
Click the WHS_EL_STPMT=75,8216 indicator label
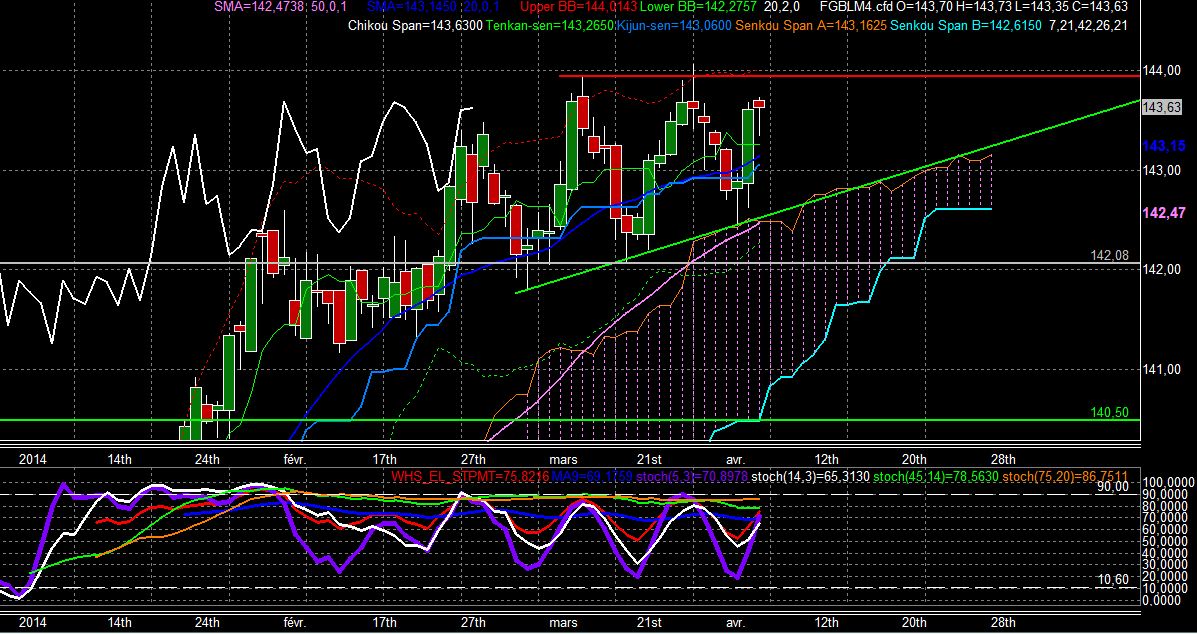[469, 478]
